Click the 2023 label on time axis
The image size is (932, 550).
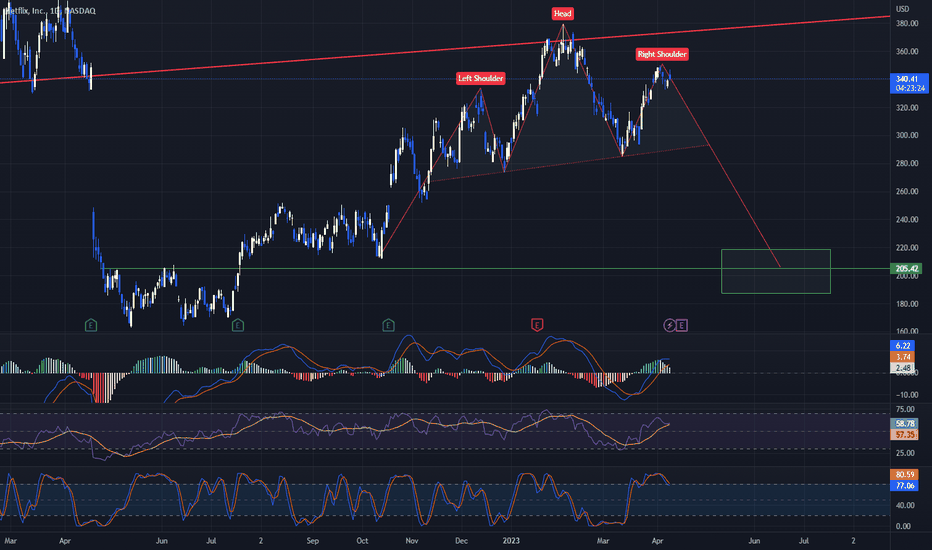[x=511, y=541]
